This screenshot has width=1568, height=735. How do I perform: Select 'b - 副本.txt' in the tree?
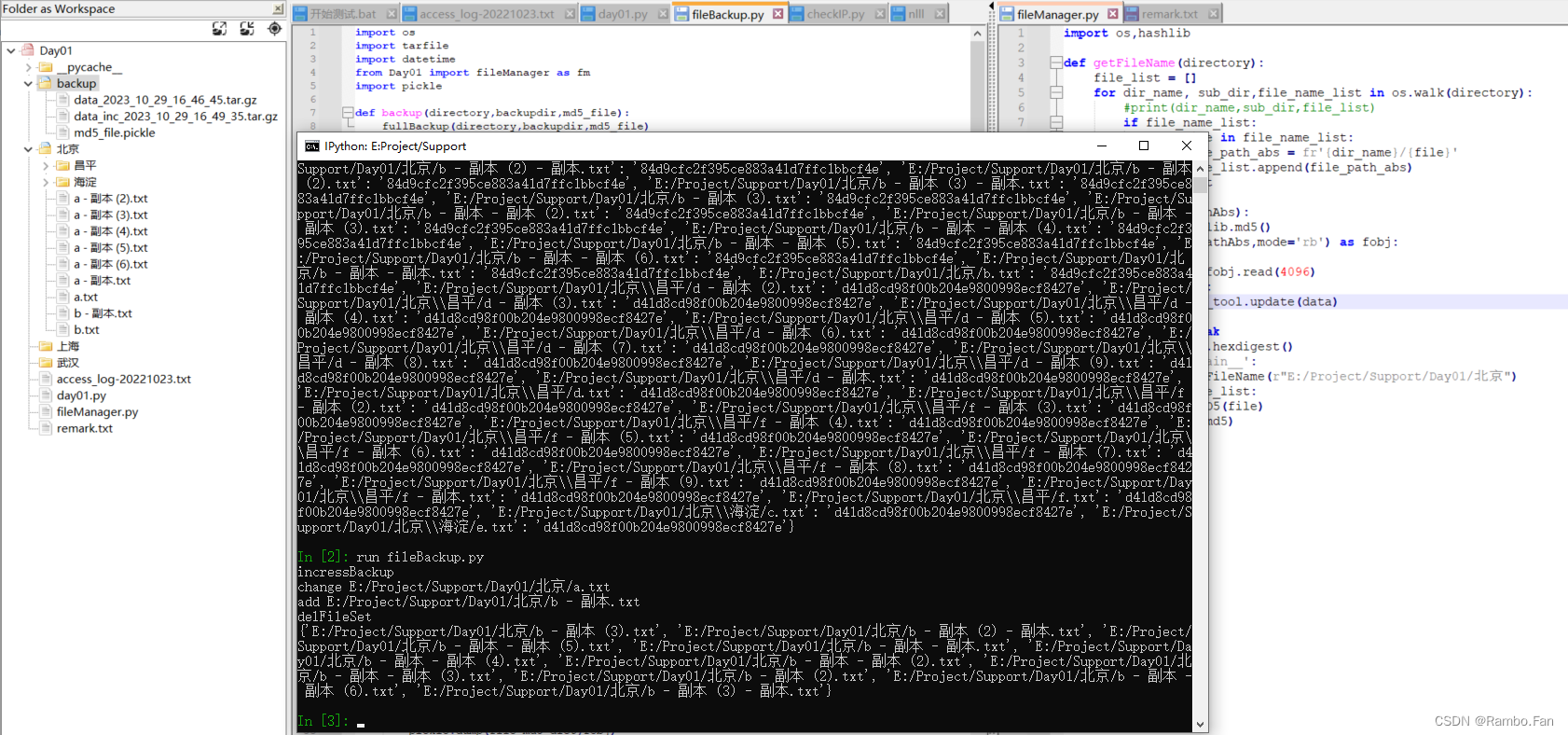click(x=103, y=313)
